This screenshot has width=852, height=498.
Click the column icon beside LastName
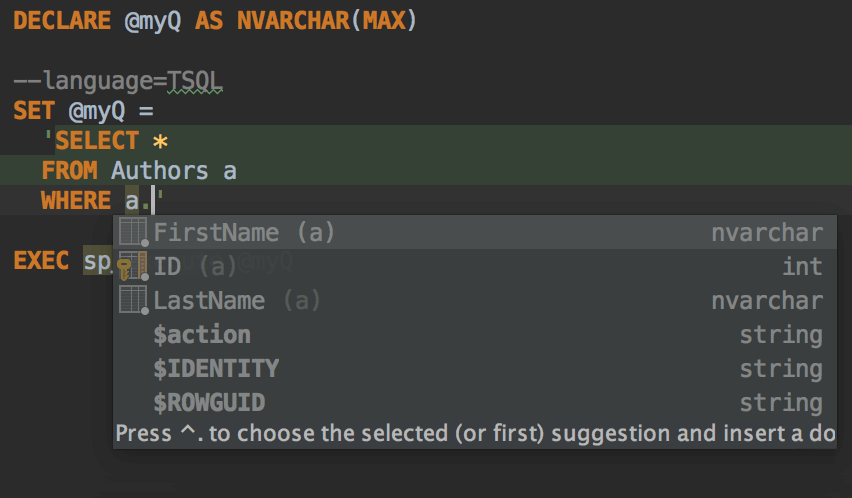134,300
